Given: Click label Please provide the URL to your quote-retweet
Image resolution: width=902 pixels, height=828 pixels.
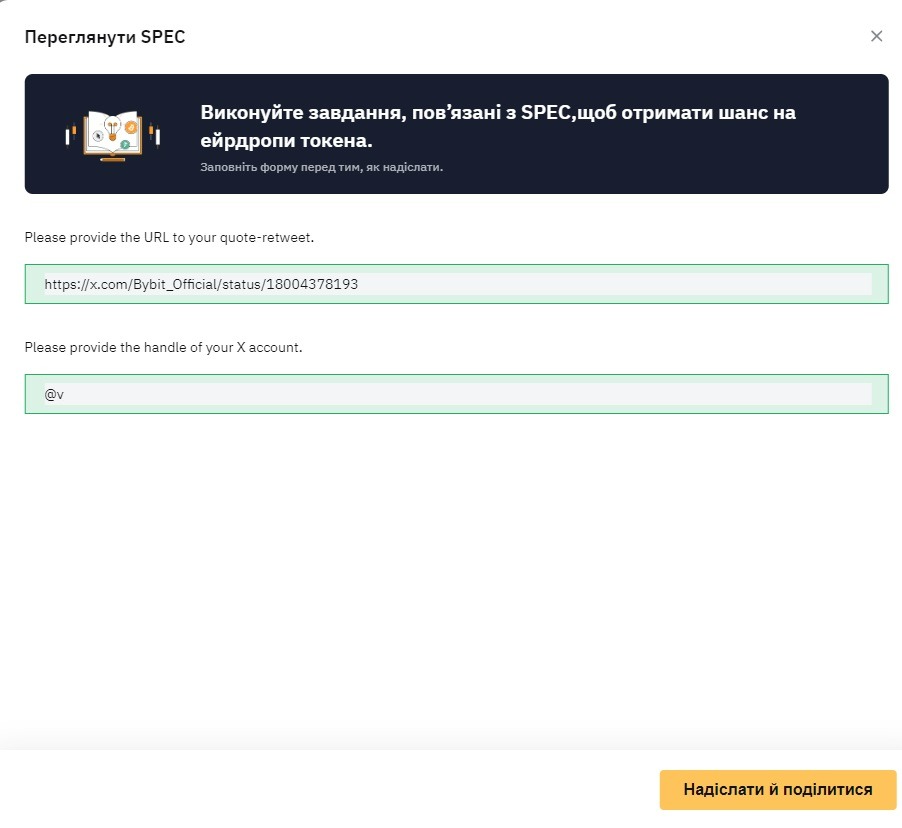Looking at the screenshot, I should pyautogui.click(x=169, y=238).
